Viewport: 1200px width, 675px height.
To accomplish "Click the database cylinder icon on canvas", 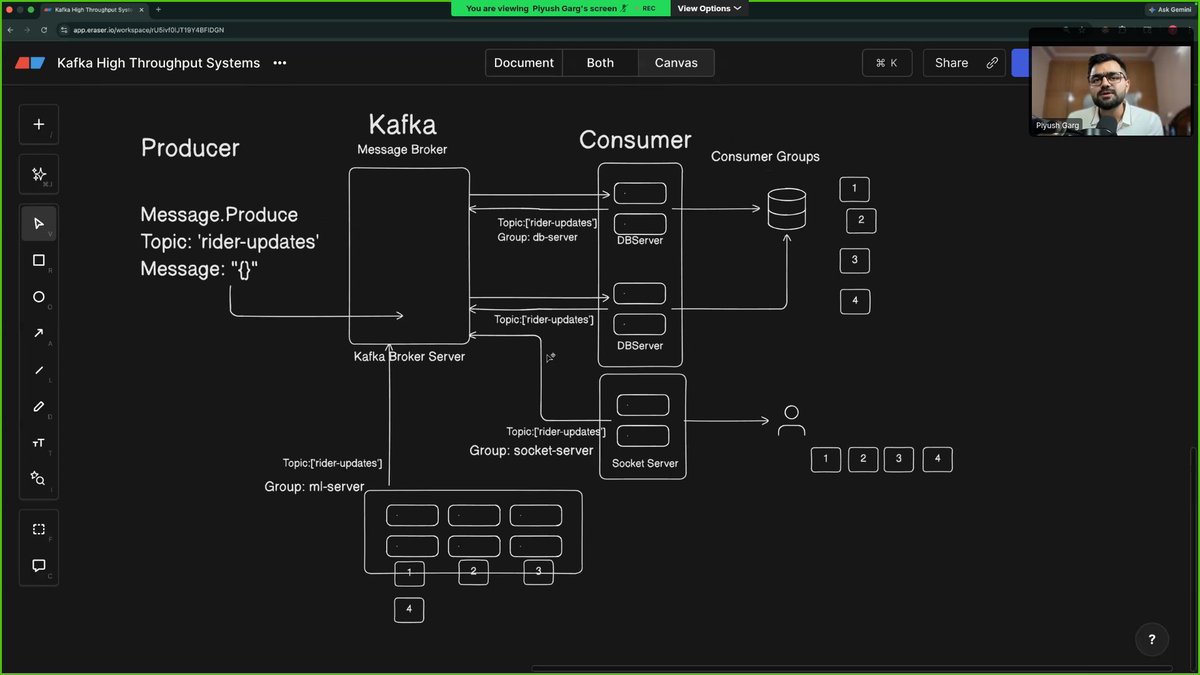I will pyautogui.click(x=786, y=209).
